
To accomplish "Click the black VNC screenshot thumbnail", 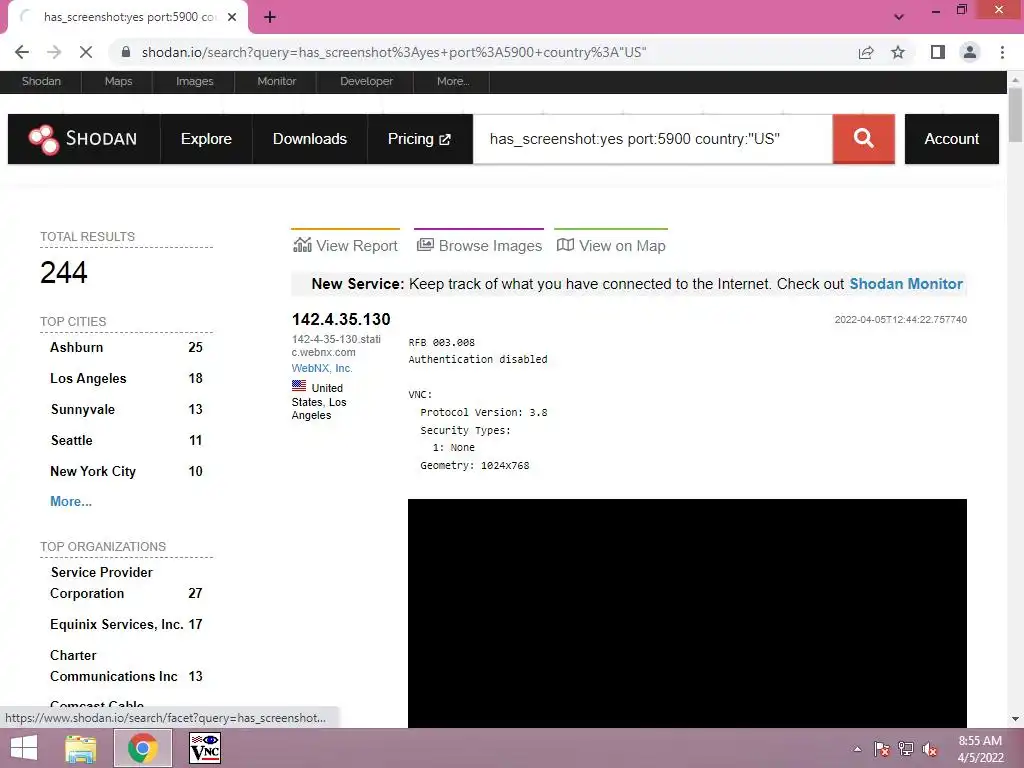I will pyautogui.click(x=687, y=613).
